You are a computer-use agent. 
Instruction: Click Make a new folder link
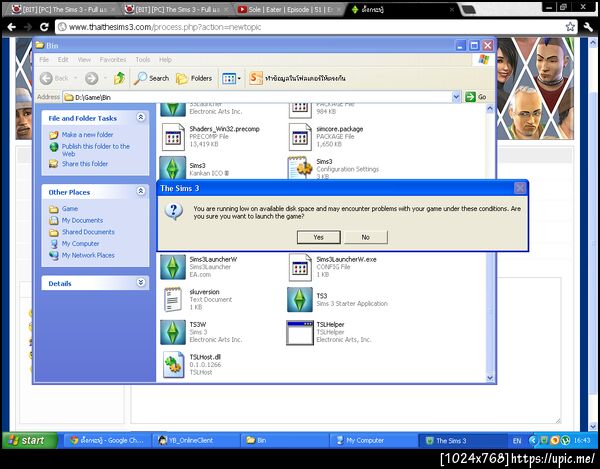tap(87, 135)
